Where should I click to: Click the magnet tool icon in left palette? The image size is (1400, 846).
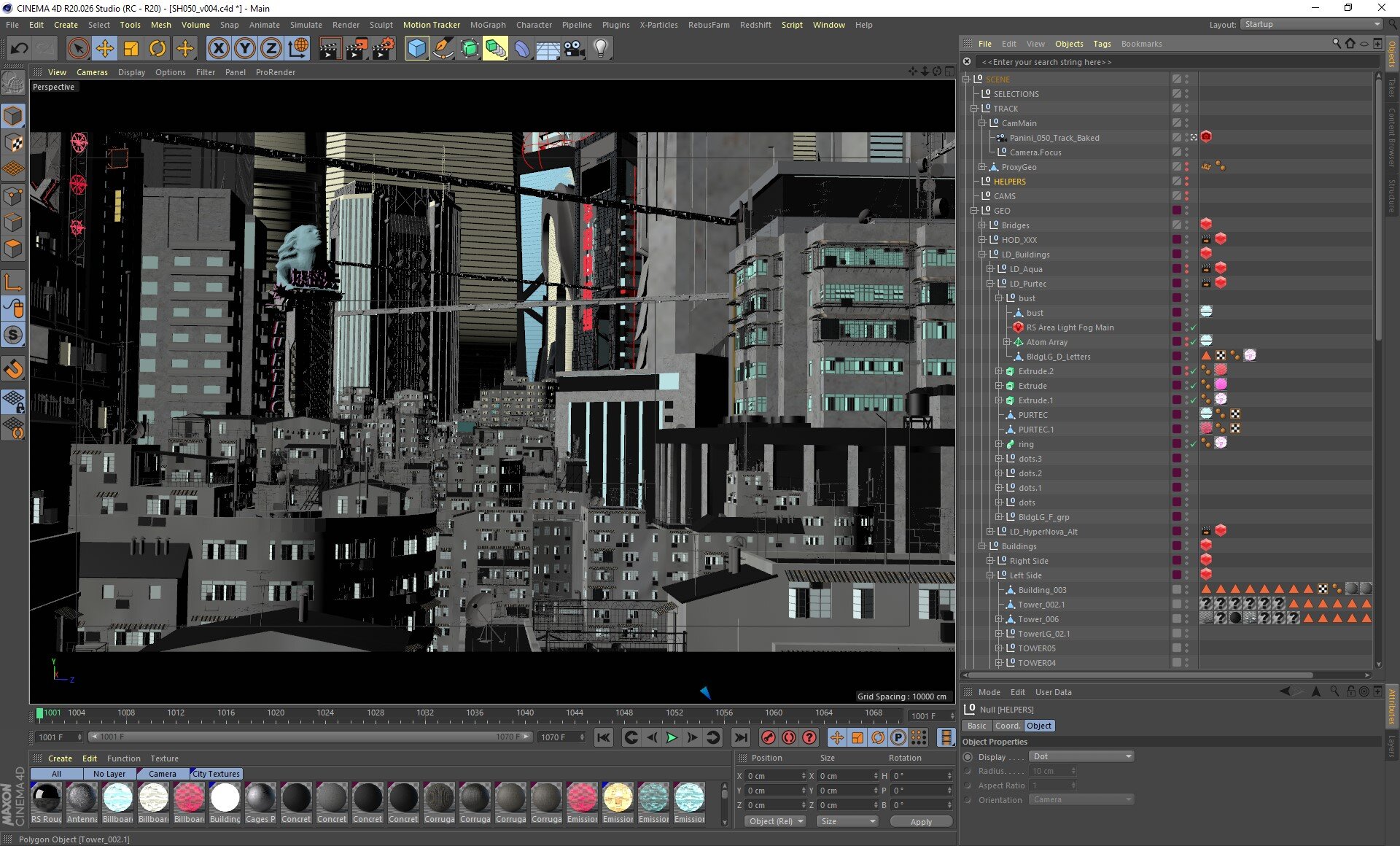click(13, 368)
